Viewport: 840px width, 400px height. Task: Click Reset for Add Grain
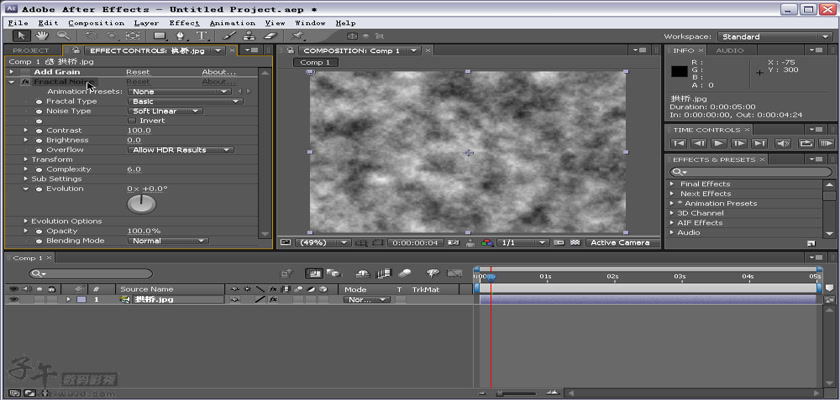pyautogui.click(x=138, y=72)
